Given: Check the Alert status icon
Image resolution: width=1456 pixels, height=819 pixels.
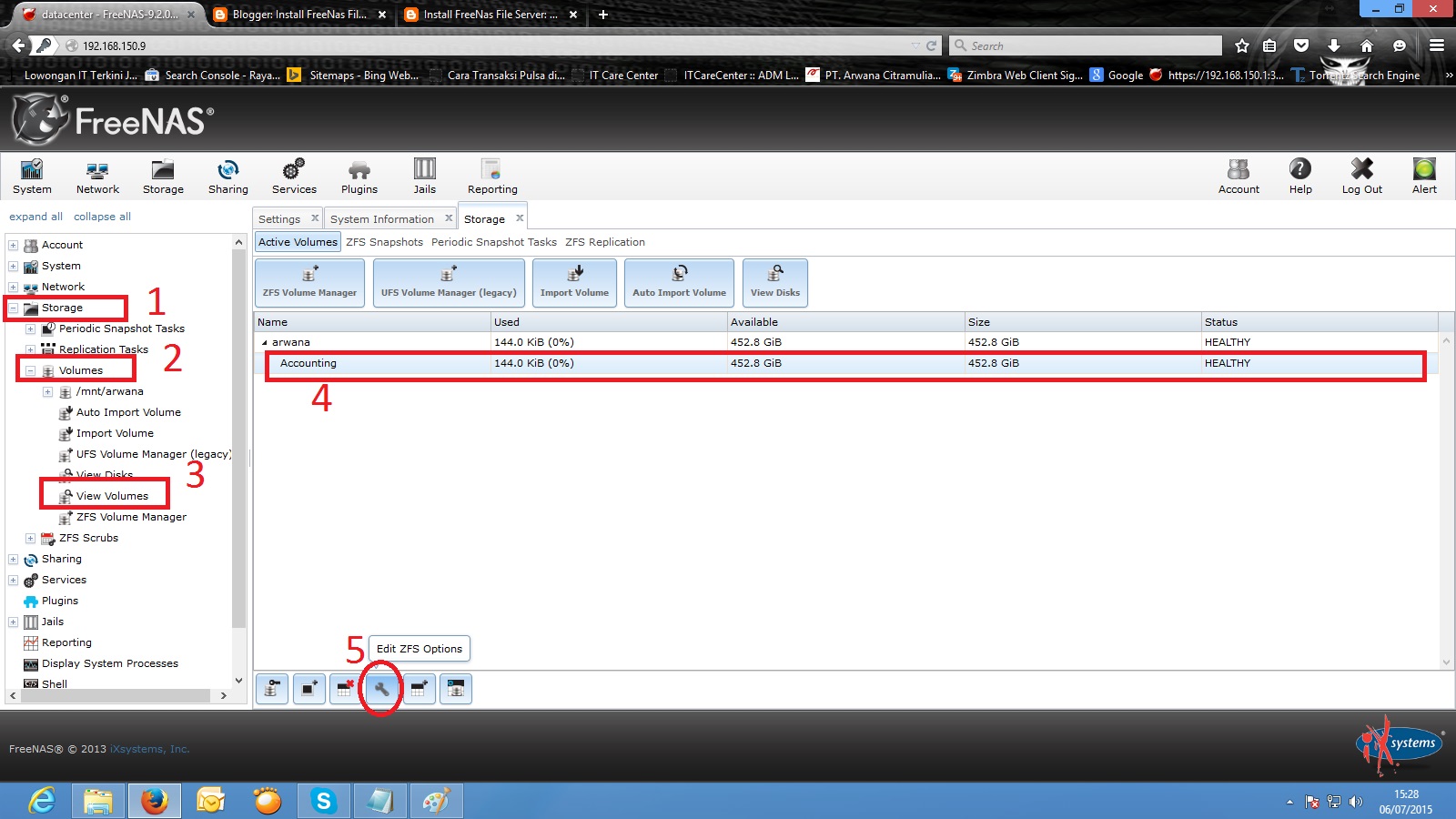Looking at the screenshot, I should click(x=1424, y=177).
